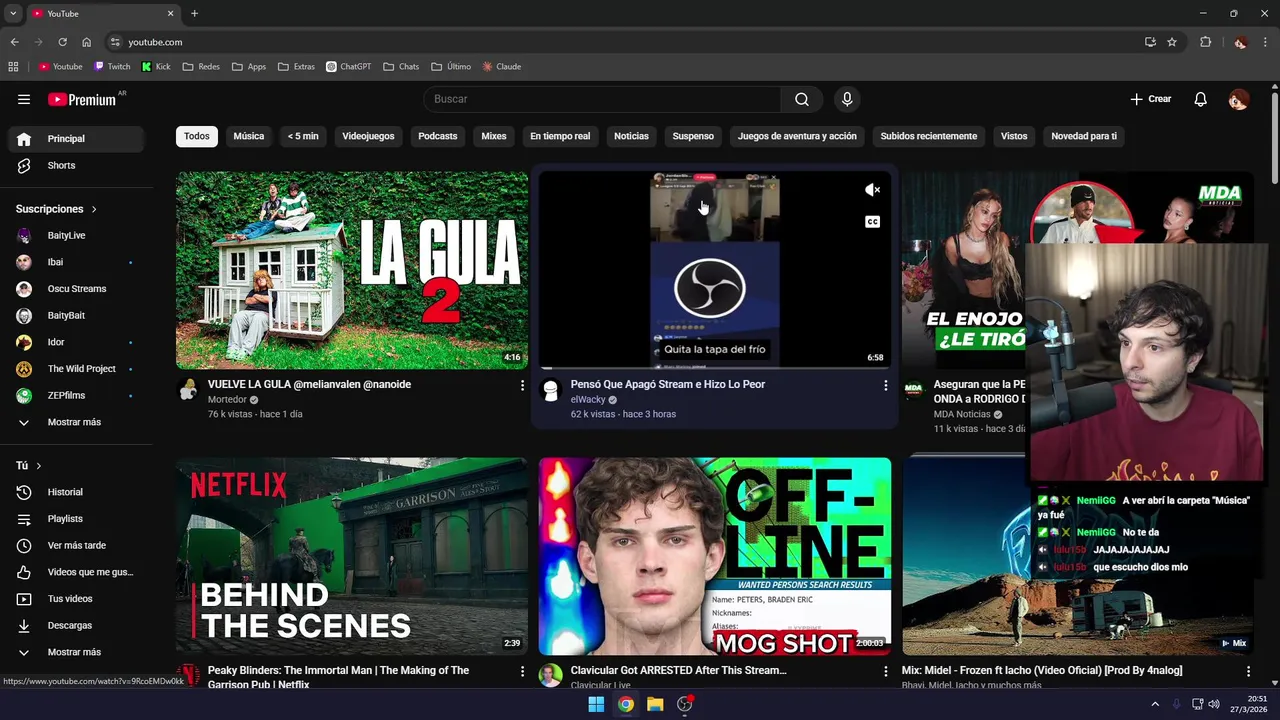Play the Peaky Blinders Behind The Scenes thumbnail
1280x720 pixels.
[x=352, y=556]
